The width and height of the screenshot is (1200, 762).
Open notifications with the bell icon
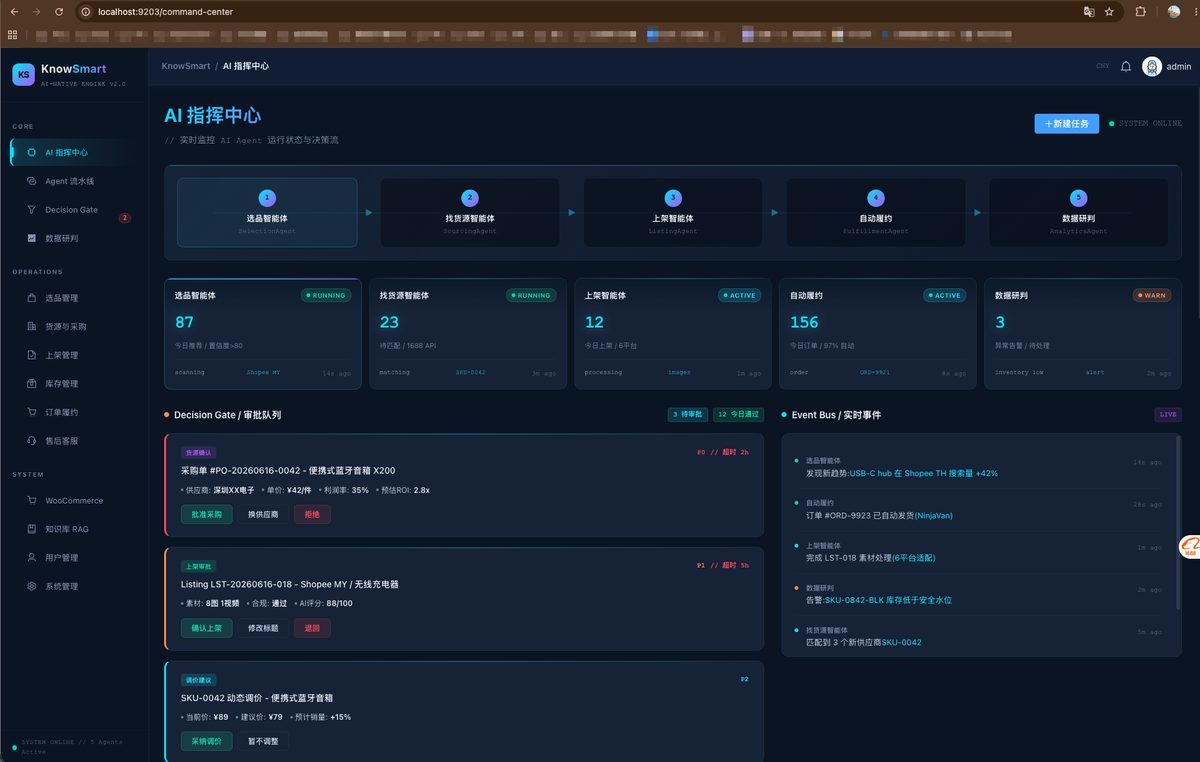tap(1126, 66)
